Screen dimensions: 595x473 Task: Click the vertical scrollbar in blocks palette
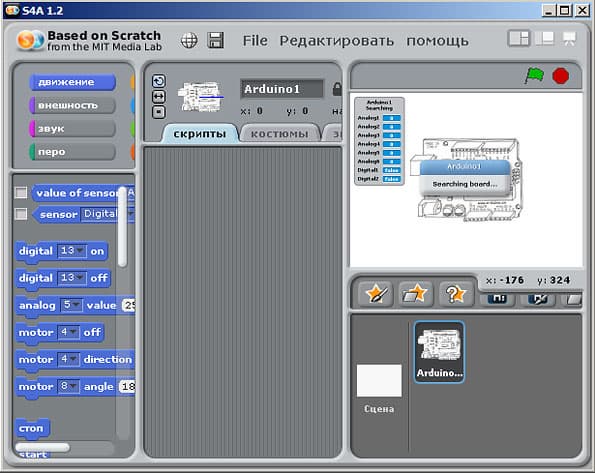coord(122,227)
